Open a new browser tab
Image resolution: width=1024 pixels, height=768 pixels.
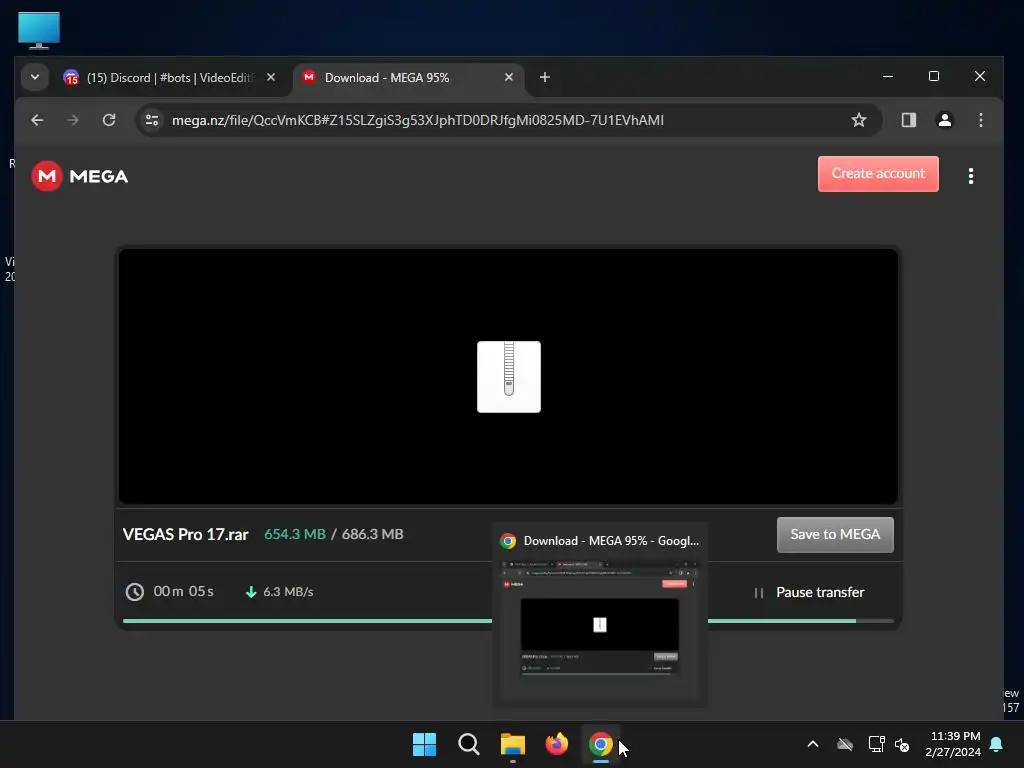click(545, 77)
